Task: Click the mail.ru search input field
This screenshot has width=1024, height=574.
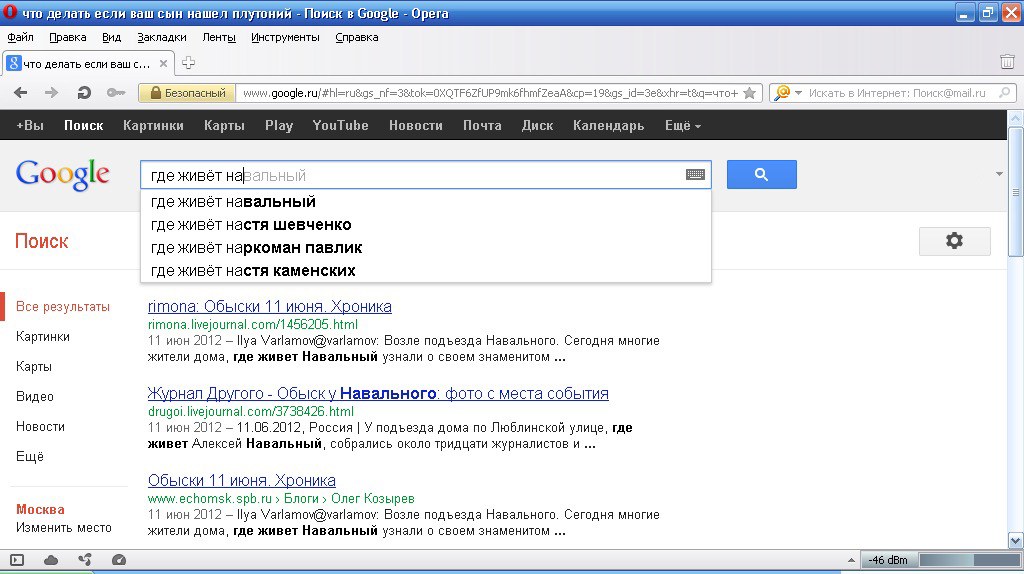Action: pos(897,93)
